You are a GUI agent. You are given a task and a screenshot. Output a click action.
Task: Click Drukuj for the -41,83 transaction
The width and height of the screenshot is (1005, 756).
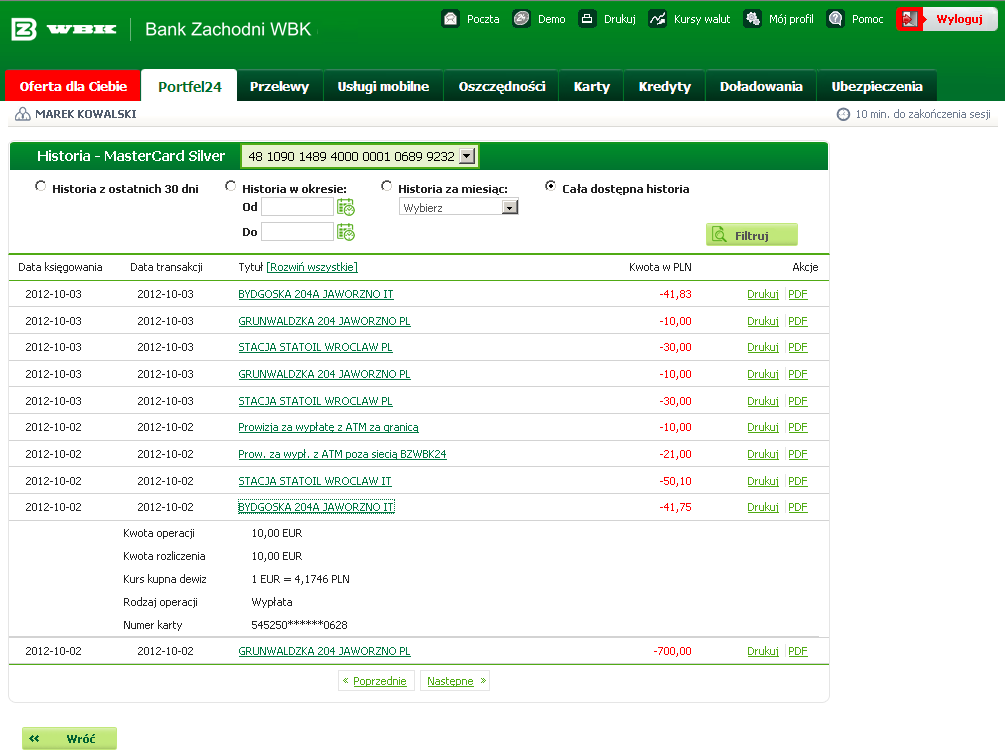click(763, 294)
